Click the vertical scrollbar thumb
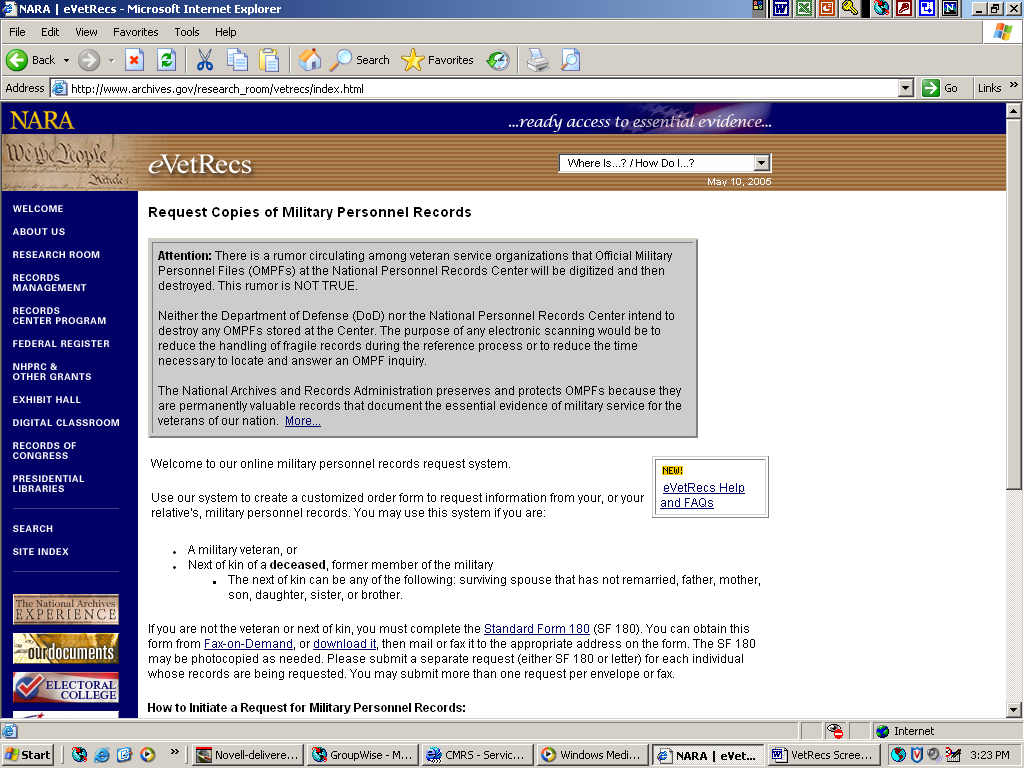This screenshot has height=768, width=1024. pyautogui.click(x=1013, y=304)
